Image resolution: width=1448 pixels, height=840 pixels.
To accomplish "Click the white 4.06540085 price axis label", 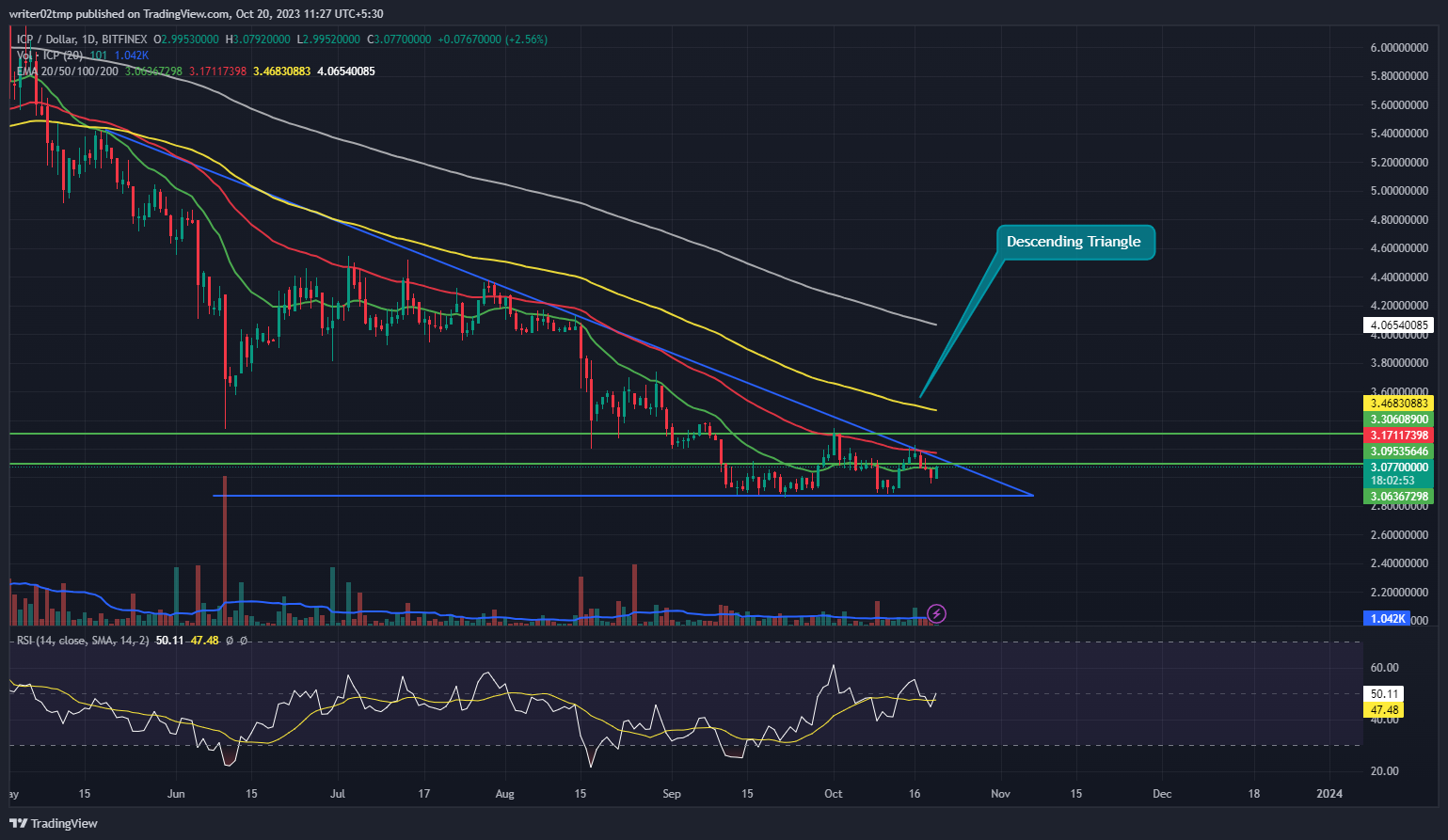I will pos(1398,325).
